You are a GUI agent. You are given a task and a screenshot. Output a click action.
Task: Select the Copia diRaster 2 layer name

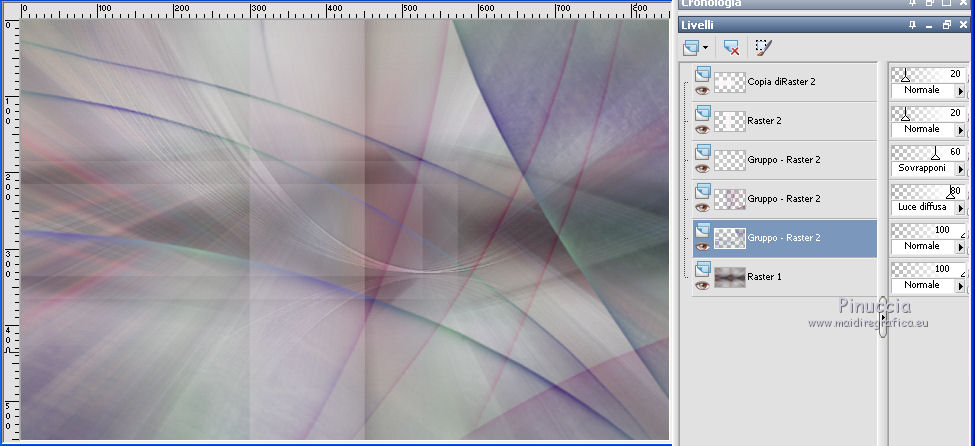point(781,81)
